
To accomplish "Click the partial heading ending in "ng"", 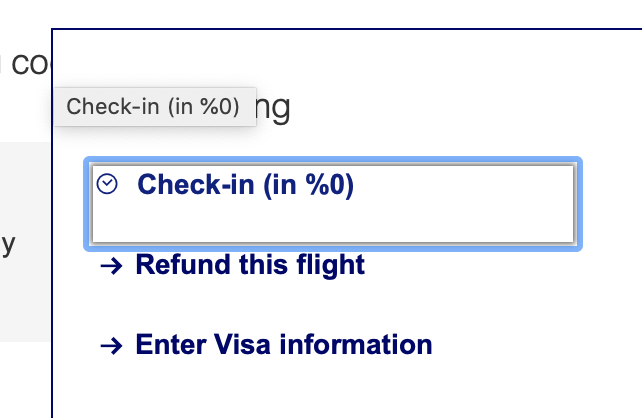I will (273, 107).
